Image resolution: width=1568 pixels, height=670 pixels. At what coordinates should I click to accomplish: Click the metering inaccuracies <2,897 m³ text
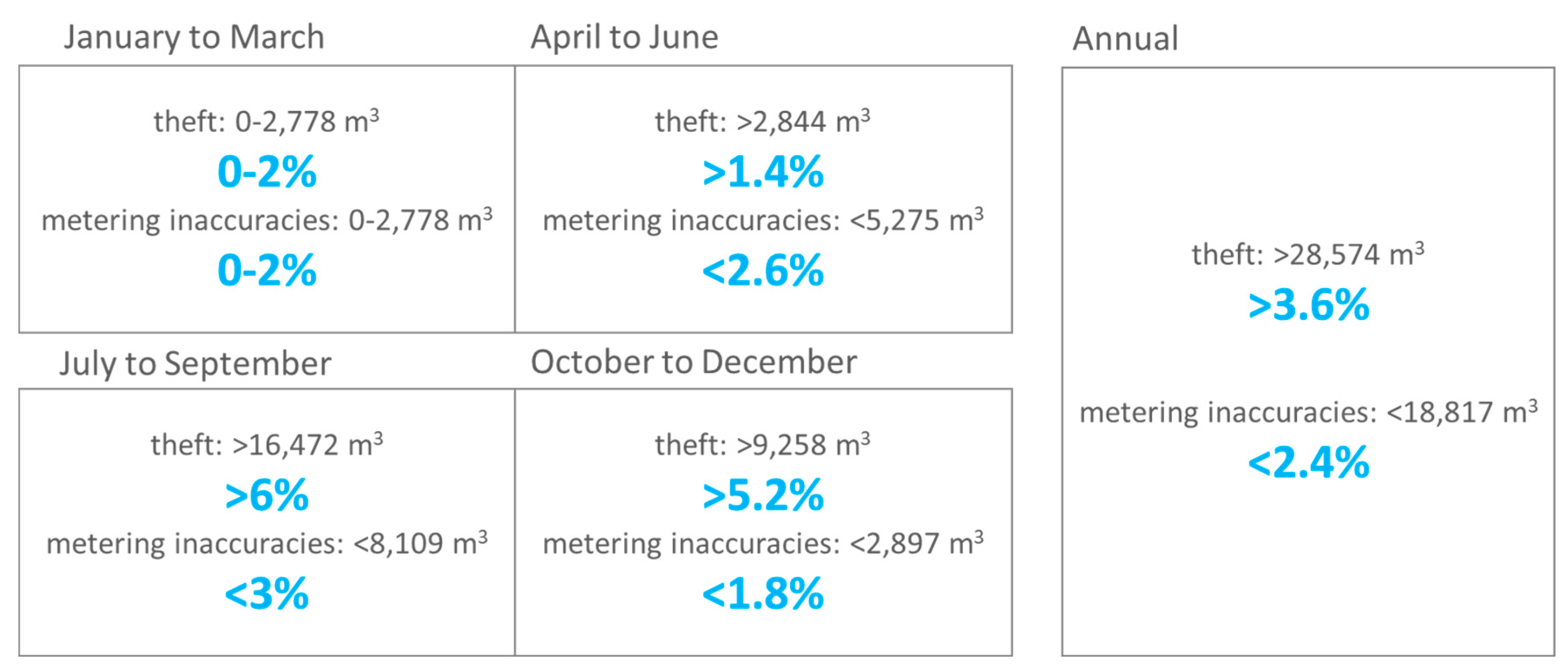[x=763, y=543]
